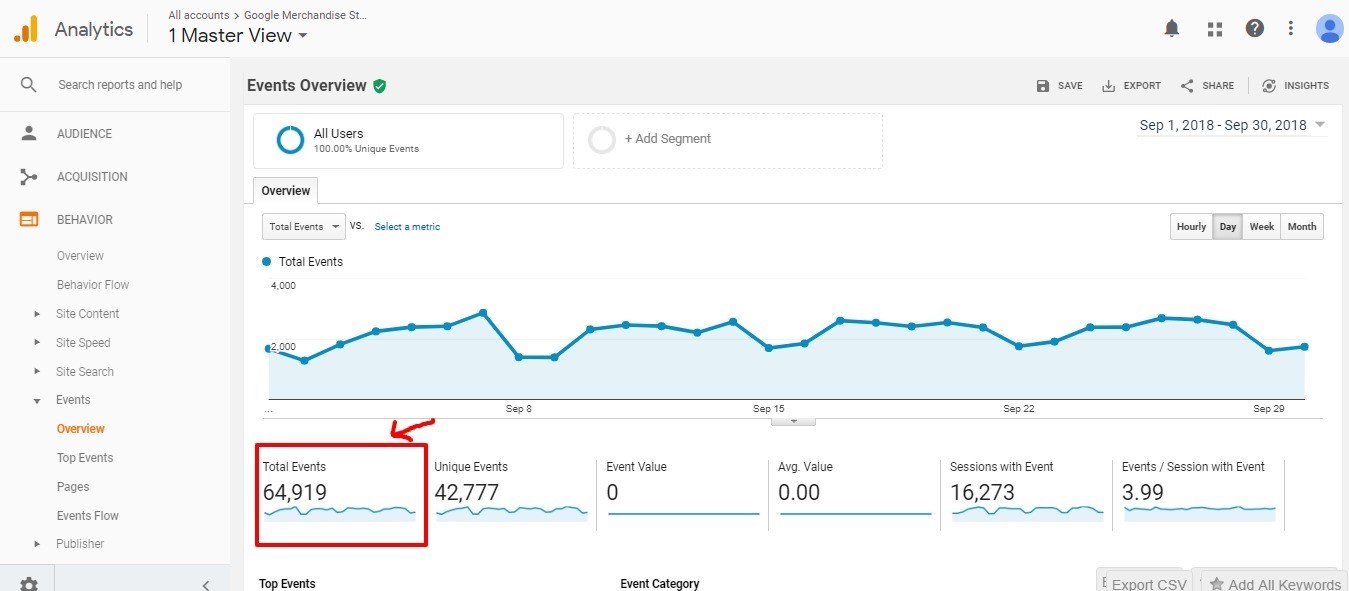1349x591 pixels.
Task: Open the Google apps grid icon
Action: point(1215,29)
